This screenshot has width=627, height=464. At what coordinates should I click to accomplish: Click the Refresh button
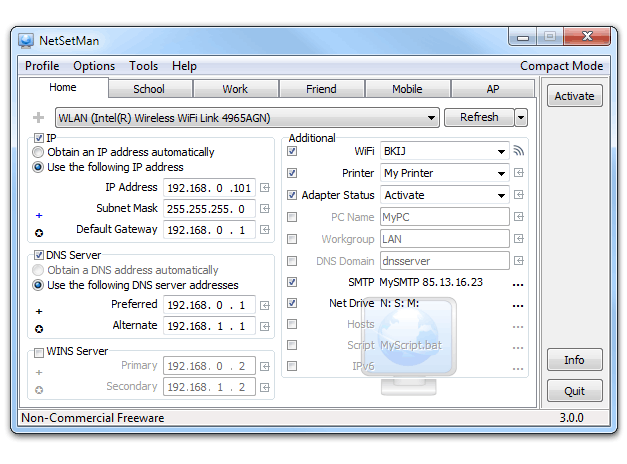coord(479,117)
